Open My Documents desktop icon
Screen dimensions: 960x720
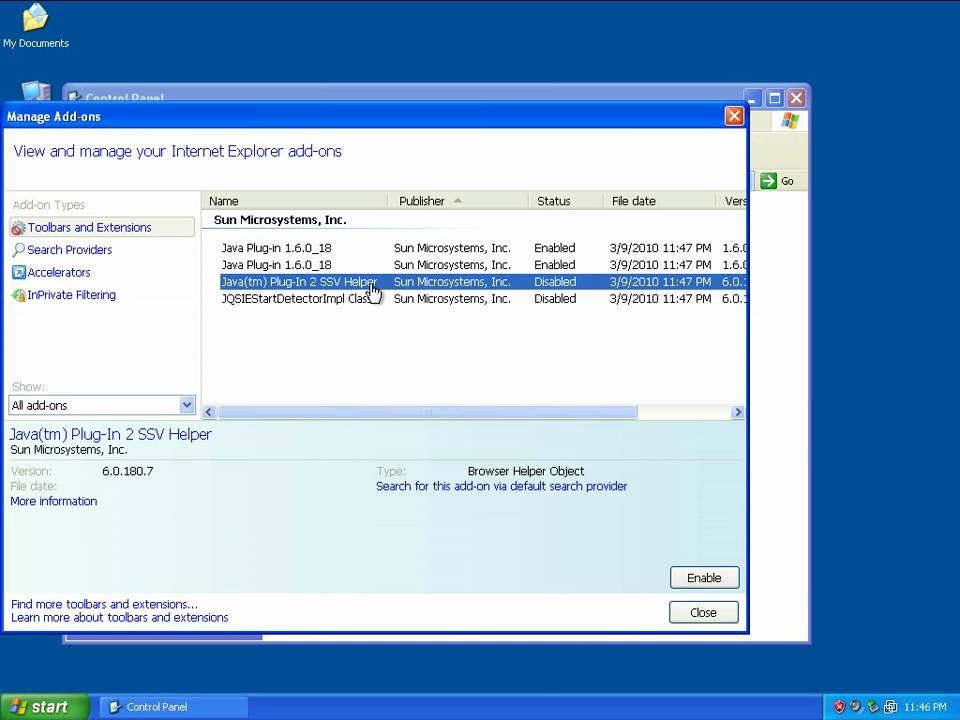pos(36,26)
